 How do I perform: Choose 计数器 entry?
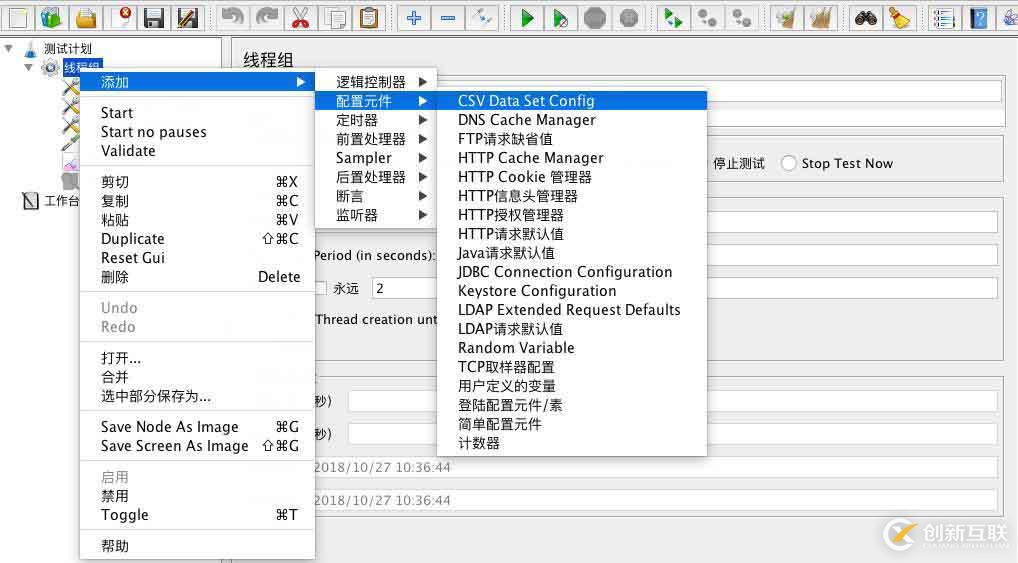572,443
